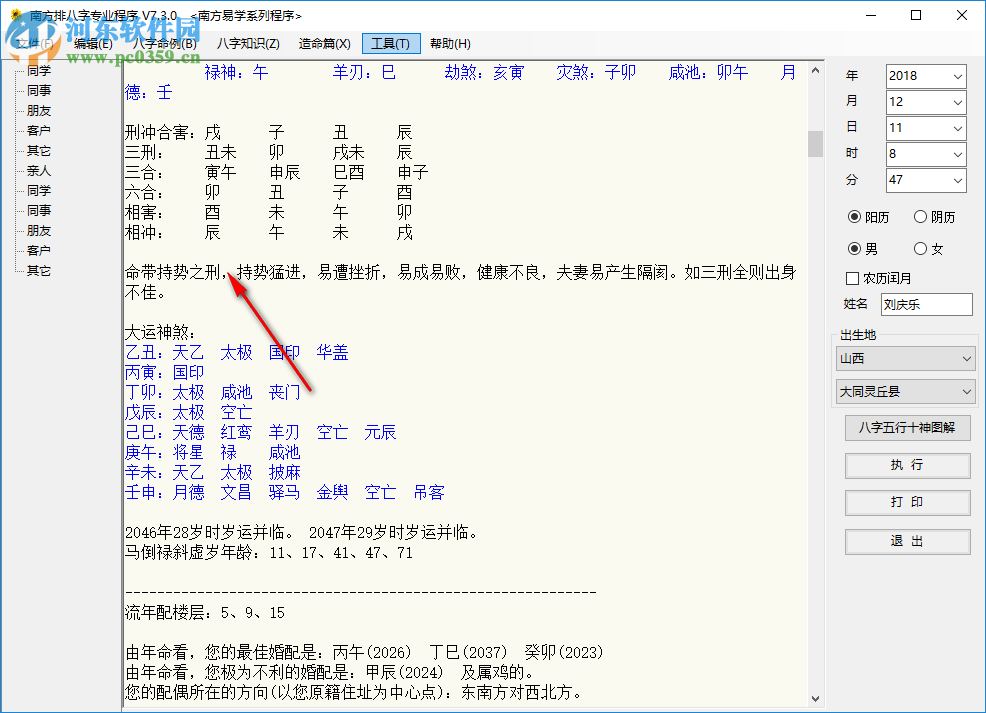Open the 造命篇(X) menu
This screenshot has height=713, width=986.
pos(322,43)
